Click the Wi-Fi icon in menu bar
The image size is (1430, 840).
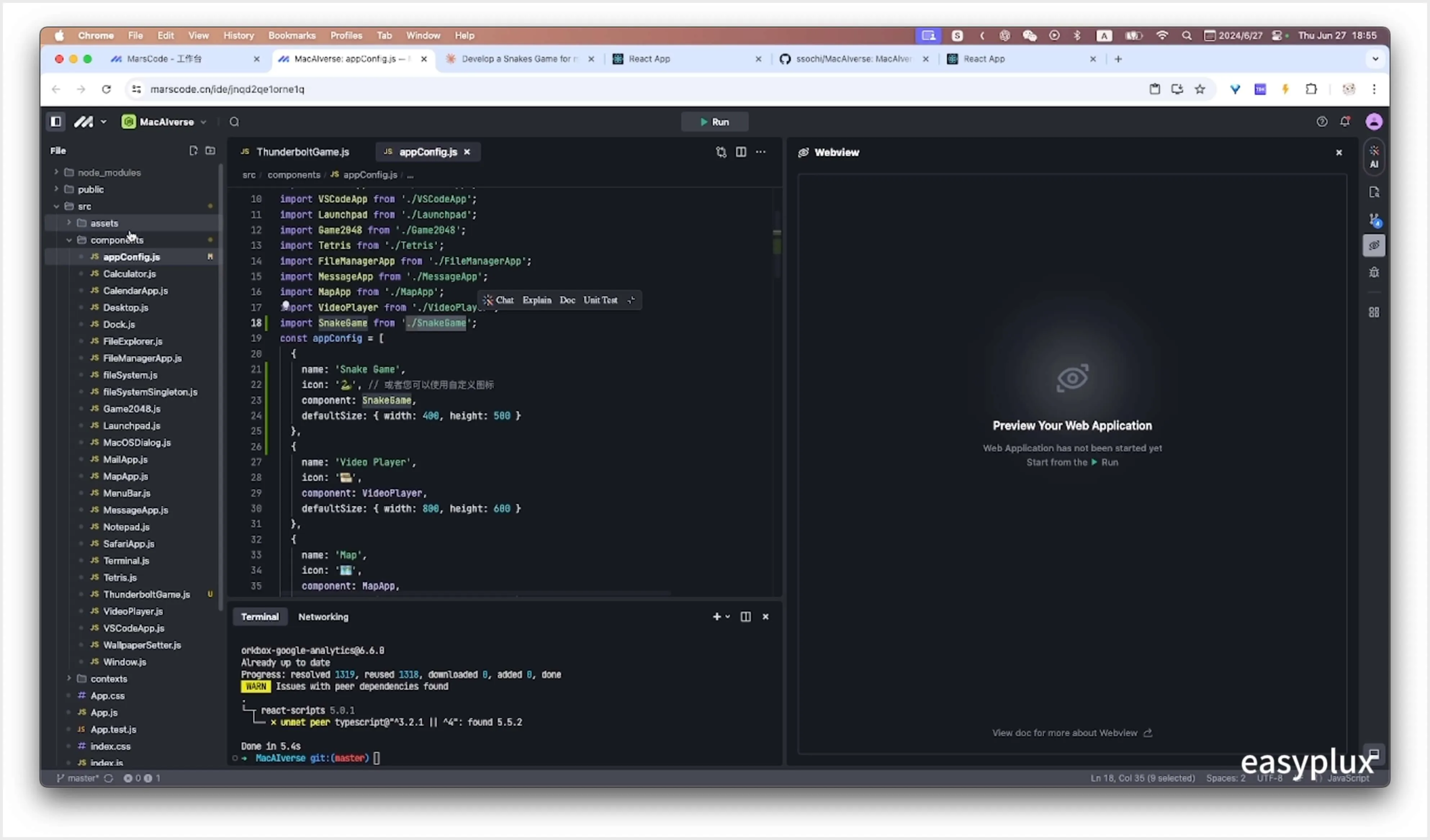(1162, 35)
